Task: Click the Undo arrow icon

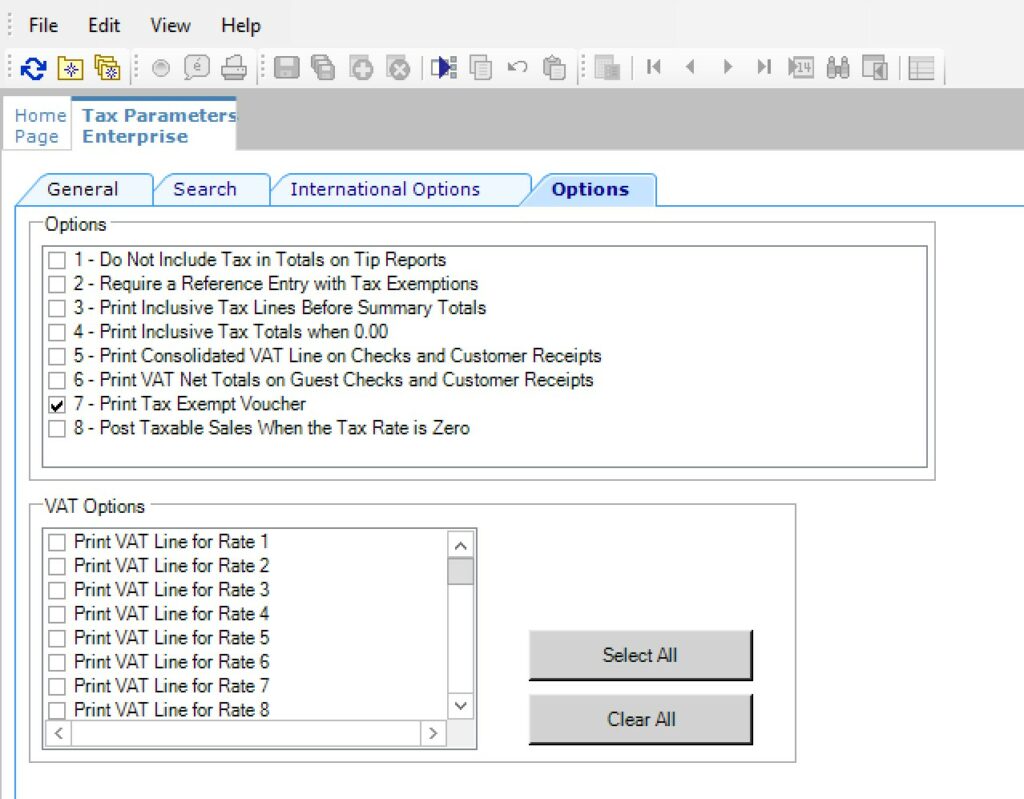Action: coord(517,67)
